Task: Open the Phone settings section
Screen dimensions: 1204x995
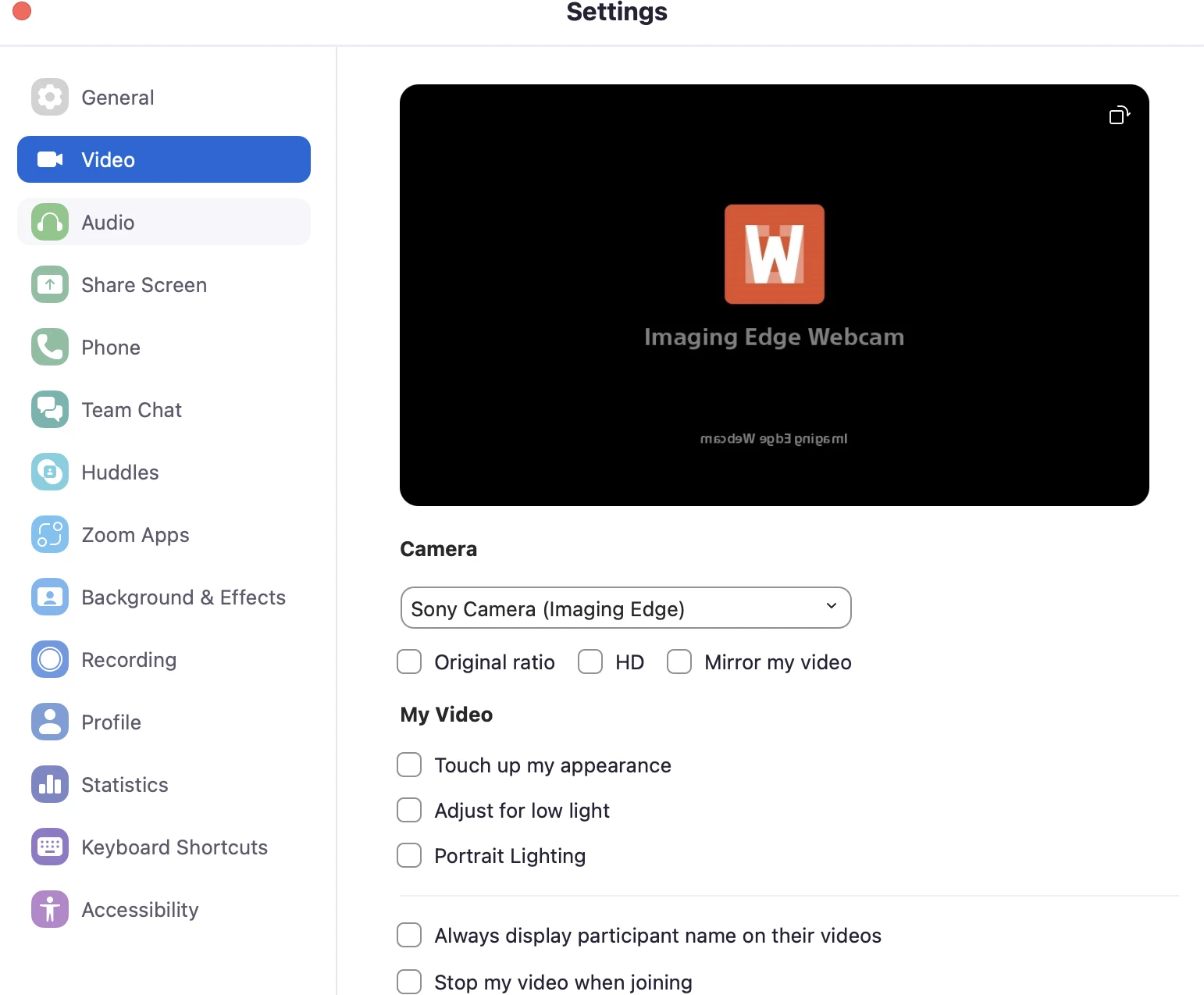Action: [x=164, y=347]
